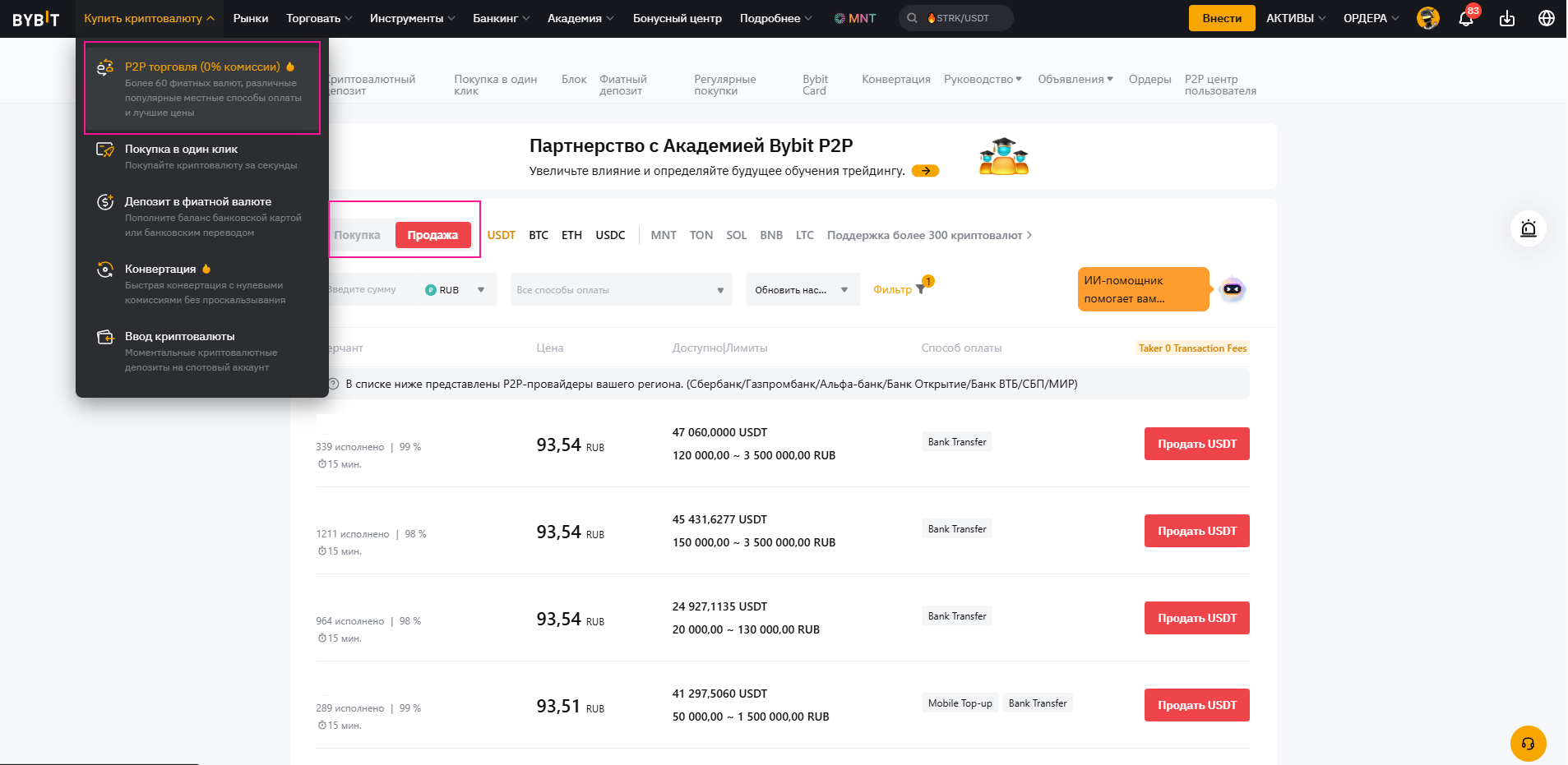Click the download app icon
The height and width of the screenshot is (765, 1568).
coord(1506,19)
